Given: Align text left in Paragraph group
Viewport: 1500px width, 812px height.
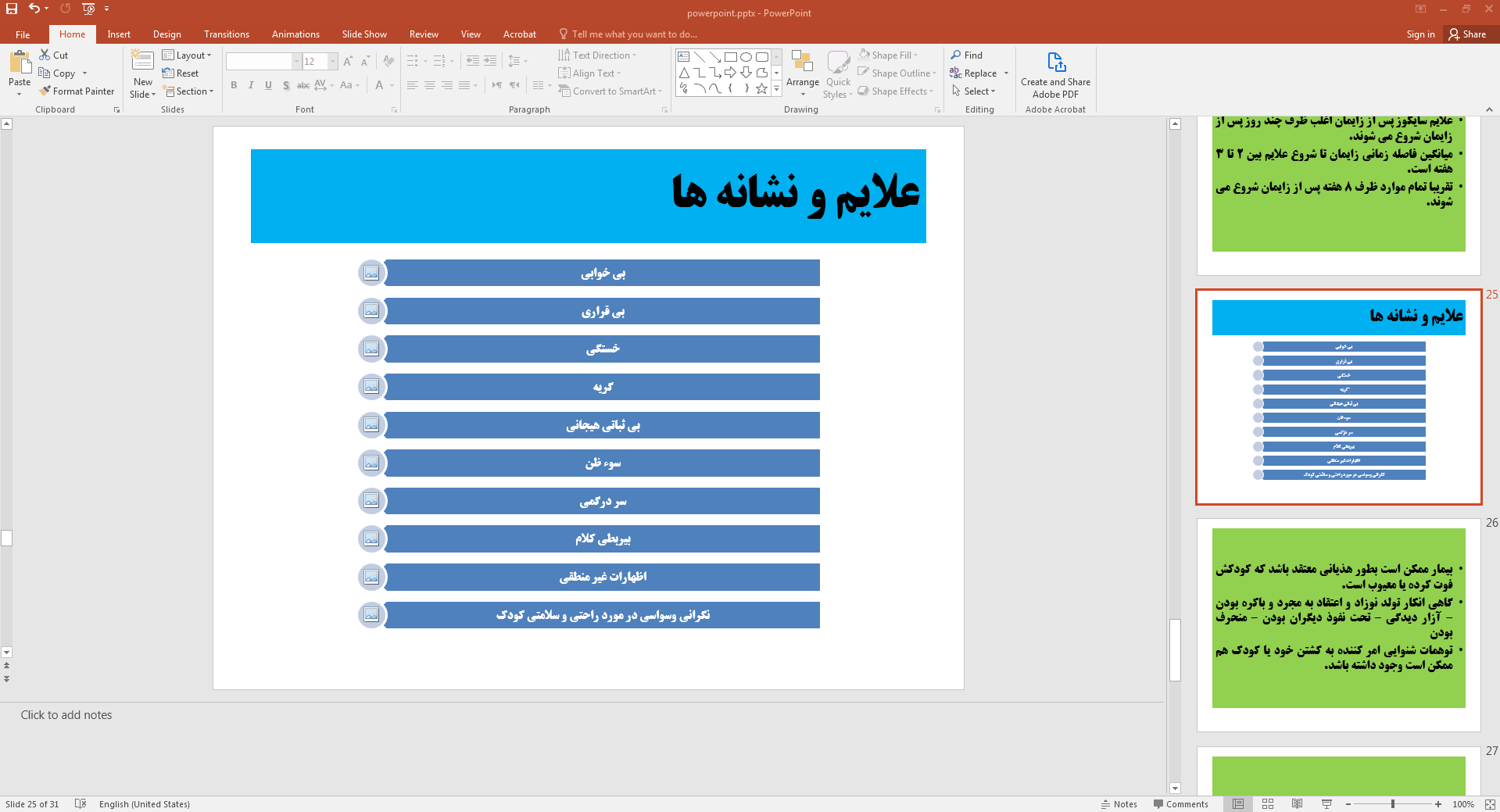Looking at the screenshot, I should point(413,85).
